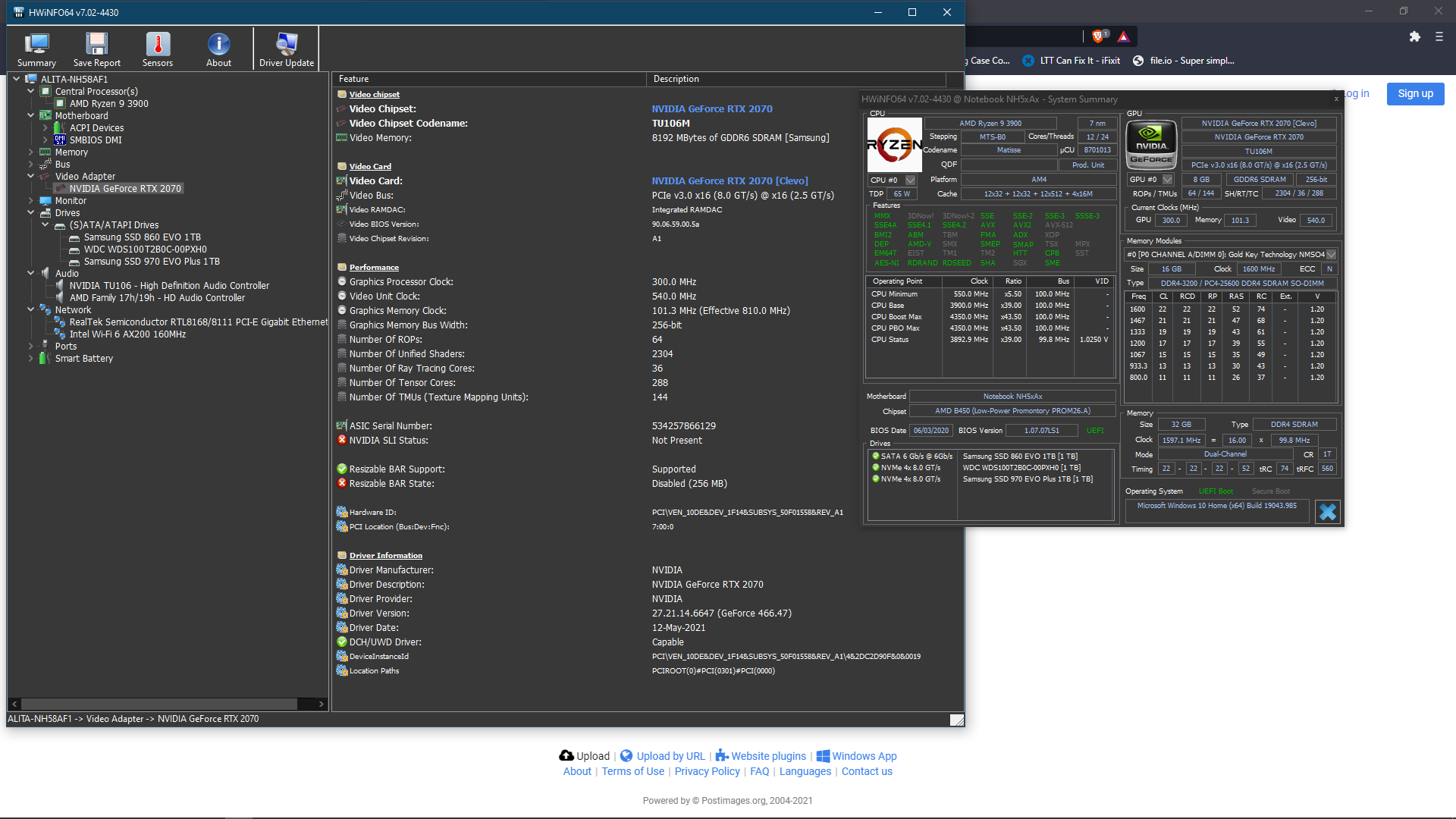Select Intel Wi-Fi 6 AX200 160MHz item

pyautogui.click(x=127, y=334)
